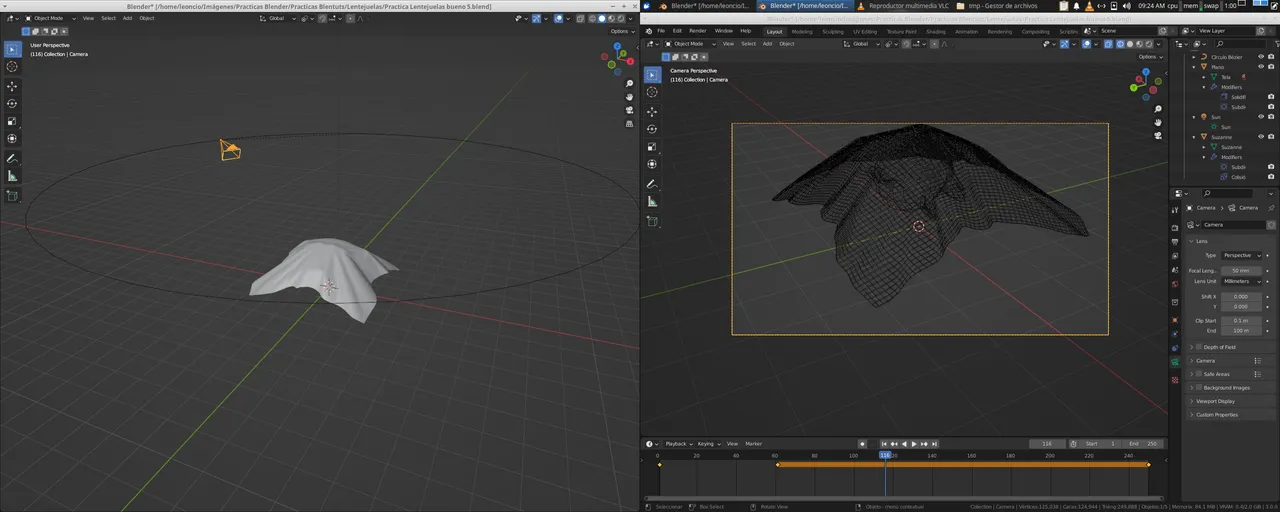Select the Transform tool in left Blender window

coord(12,139)
